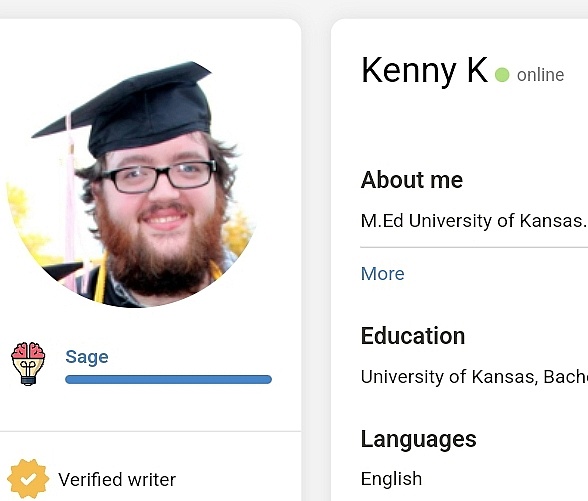Click the Education section heading

(x=413, y=336)
